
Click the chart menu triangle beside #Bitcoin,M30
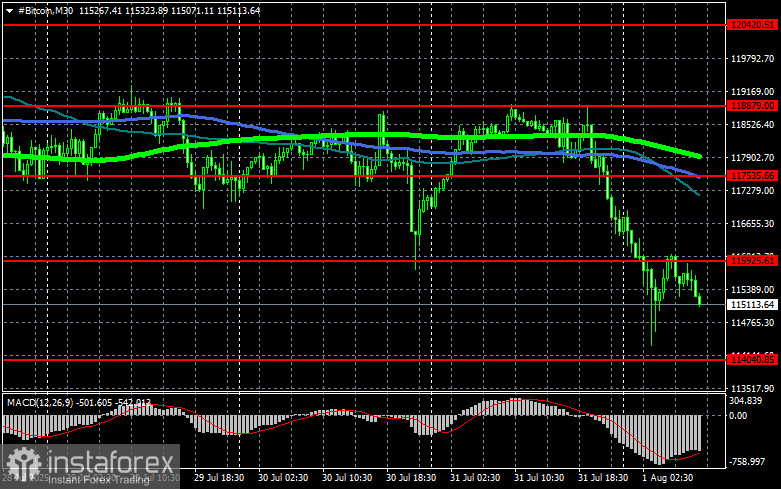tap(9, 10)
